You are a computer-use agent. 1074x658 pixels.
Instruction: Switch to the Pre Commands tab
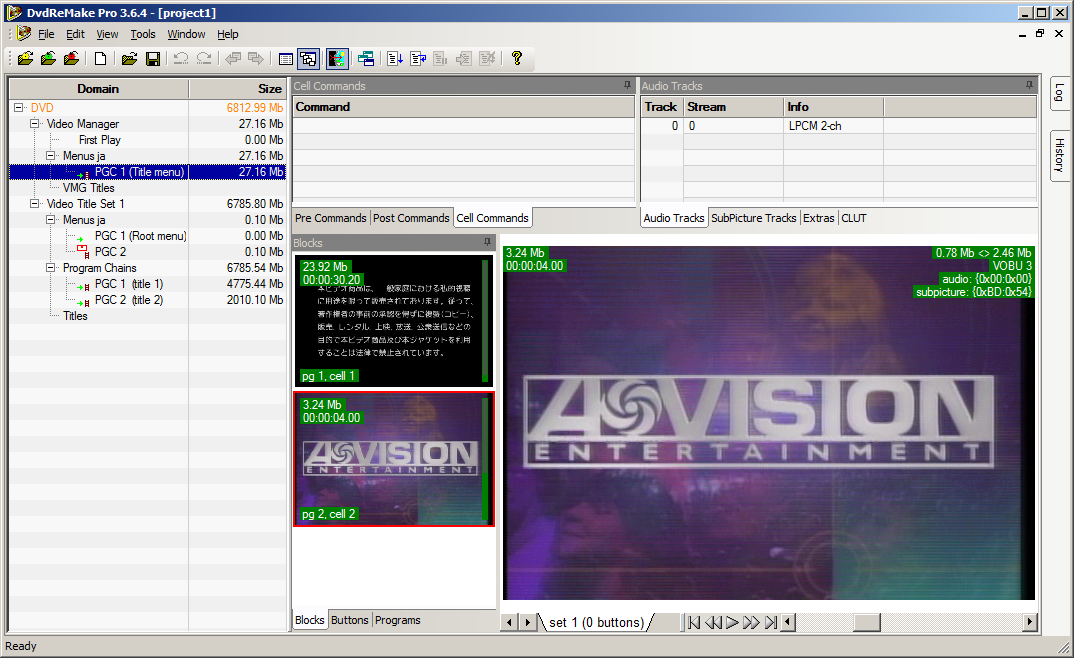pyautogui.click(x=331, y=218)
